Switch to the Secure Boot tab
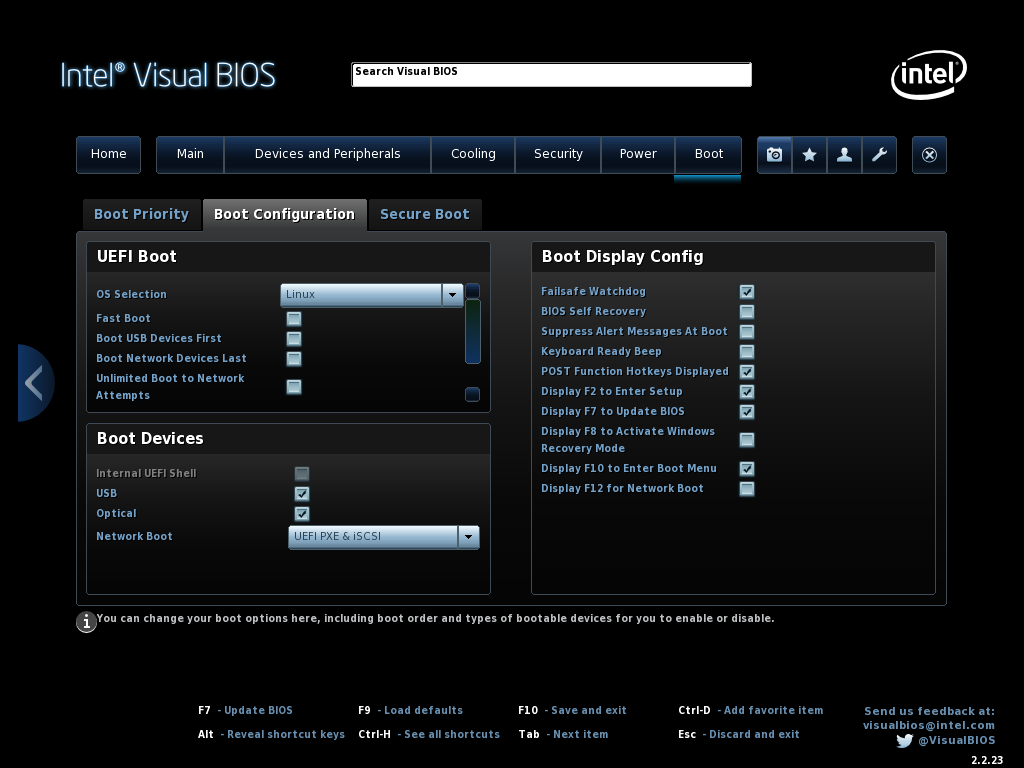1024x768 pixels. [425, 215]
